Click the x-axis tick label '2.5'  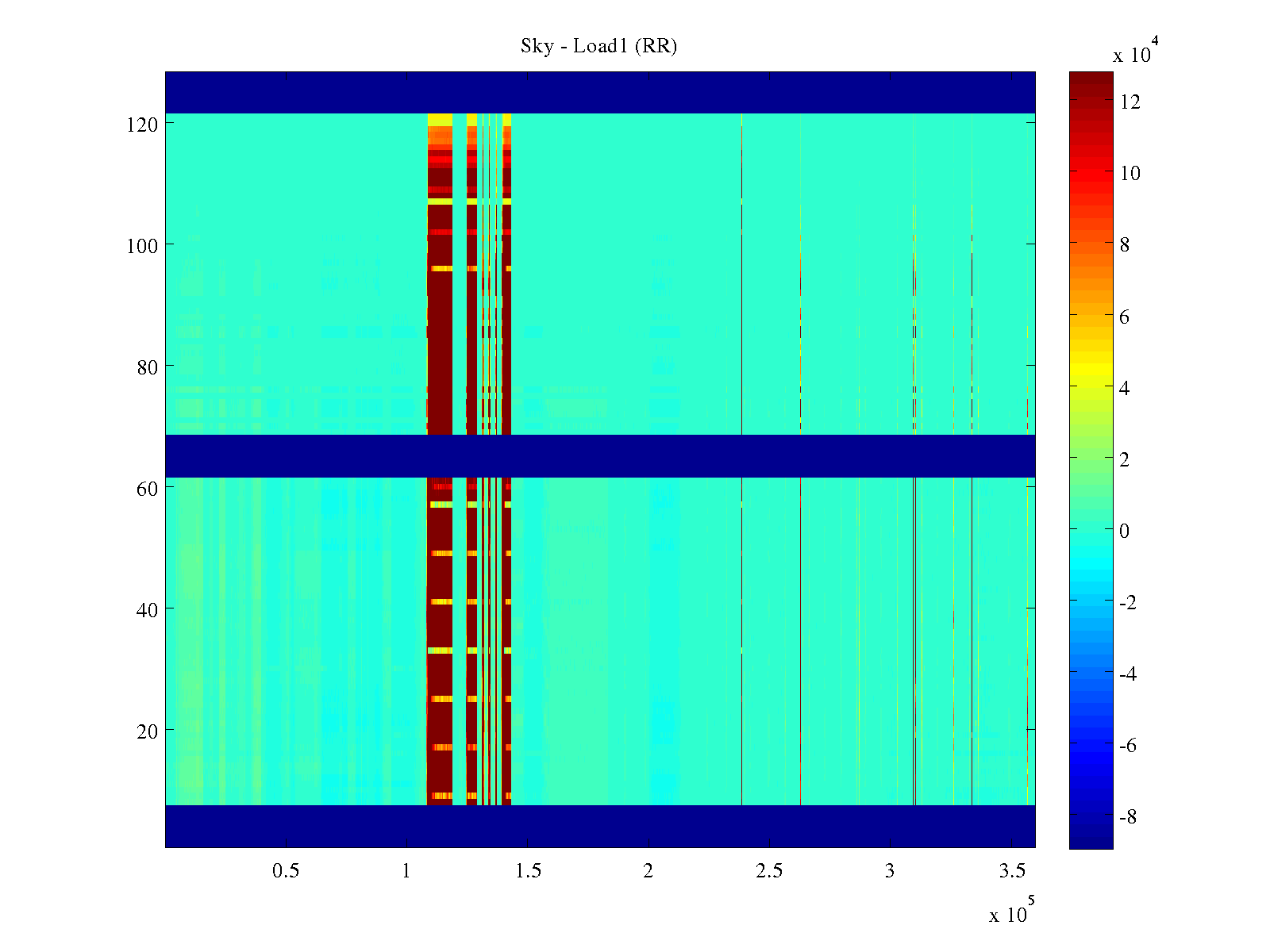(769, 871)
